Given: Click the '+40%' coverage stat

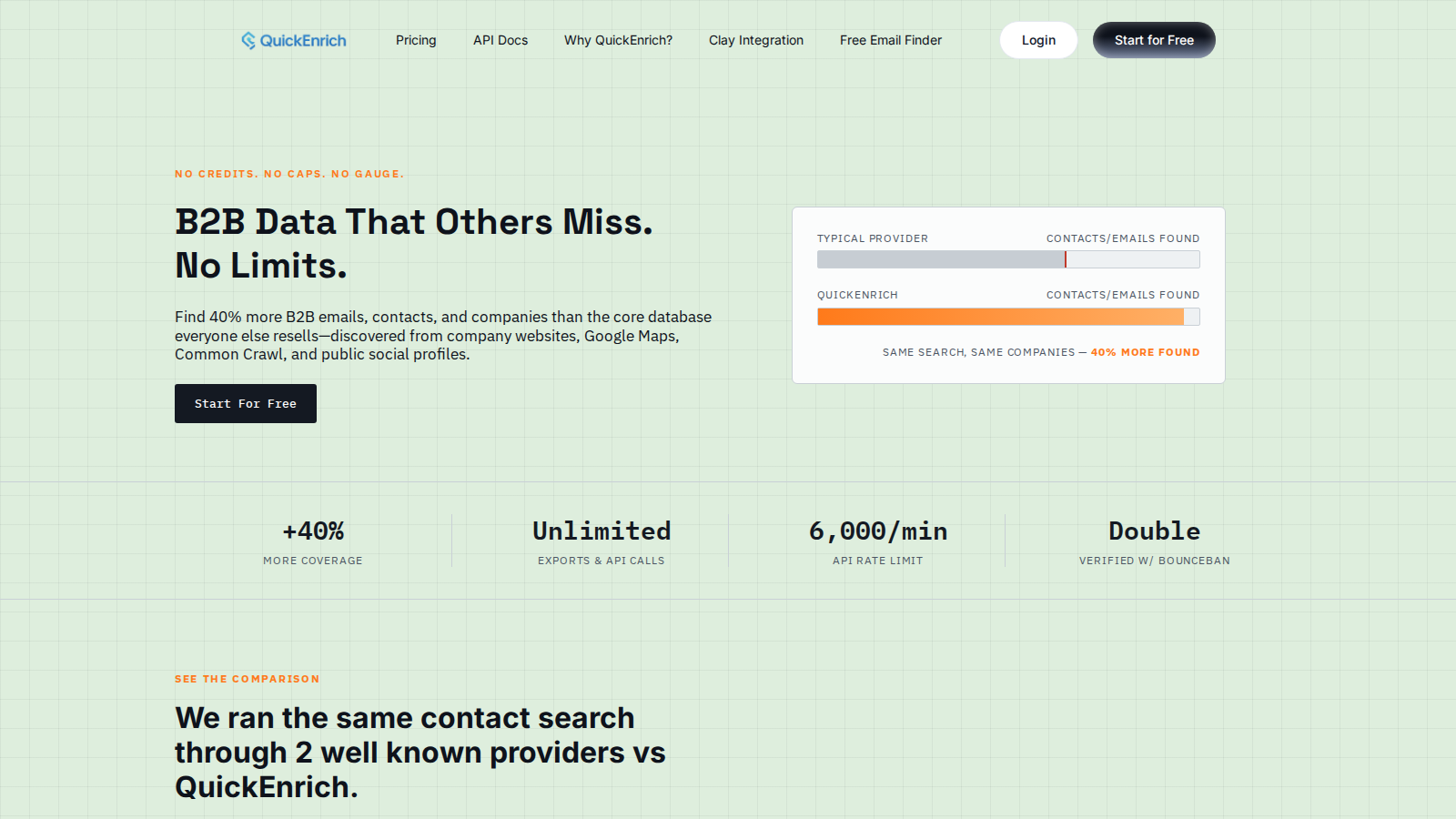Looking at the screenshot, I should [313, 531].
